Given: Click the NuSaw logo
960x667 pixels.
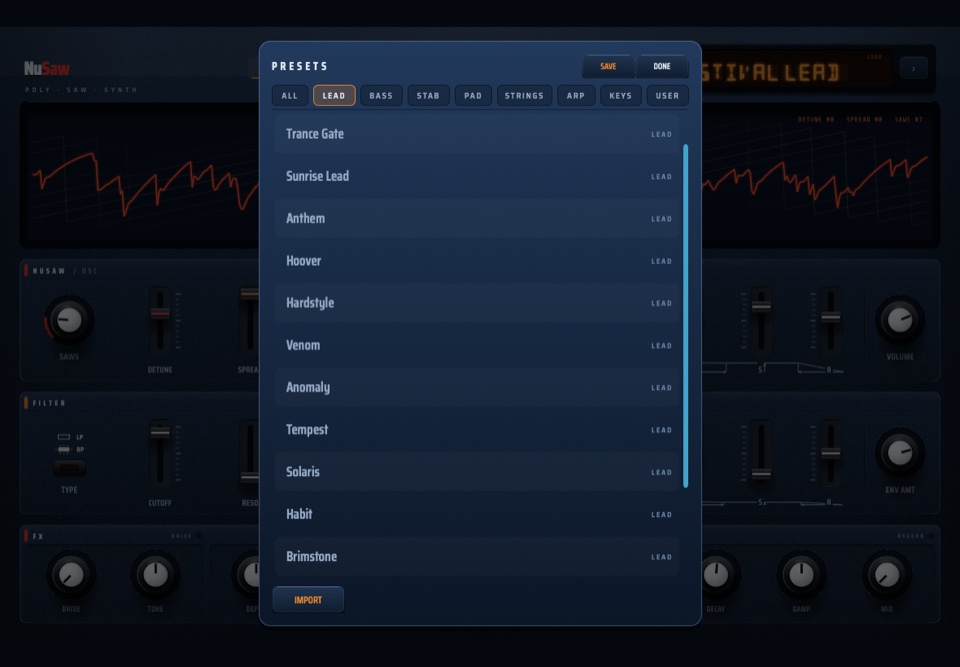Looking at the screenshot, I should [x=47, y=69].
